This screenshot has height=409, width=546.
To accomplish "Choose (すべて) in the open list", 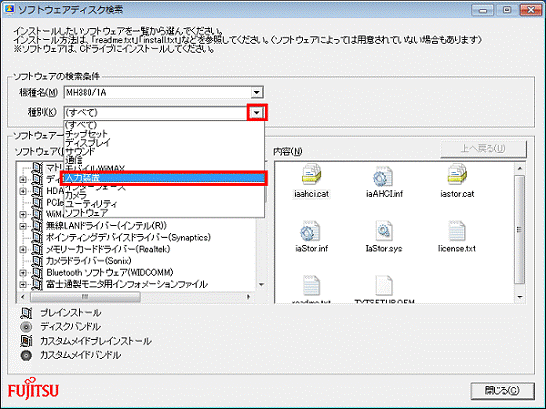I will click(x=164, y=125).
